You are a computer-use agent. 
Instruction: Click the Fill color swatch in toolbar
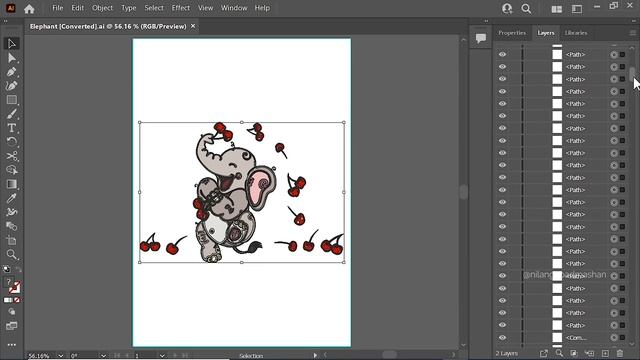(9, 282)
